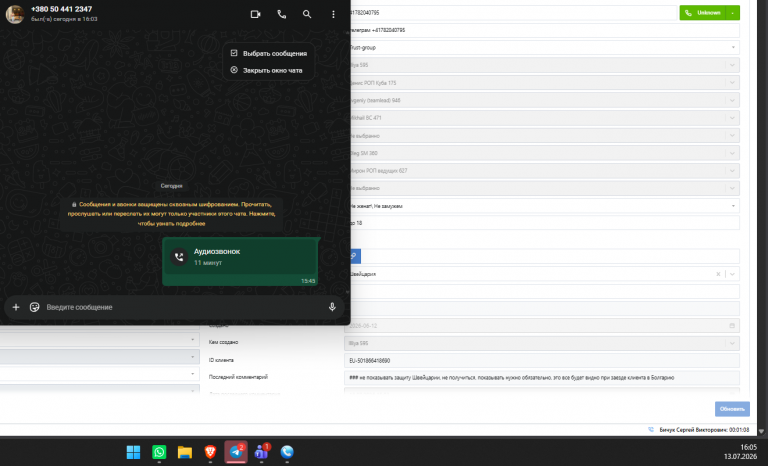The width and height of the screenshot is (768, 466).
Task: Click the call icon inside Аудиозвонок bubble
Action: tap(179, 257)
